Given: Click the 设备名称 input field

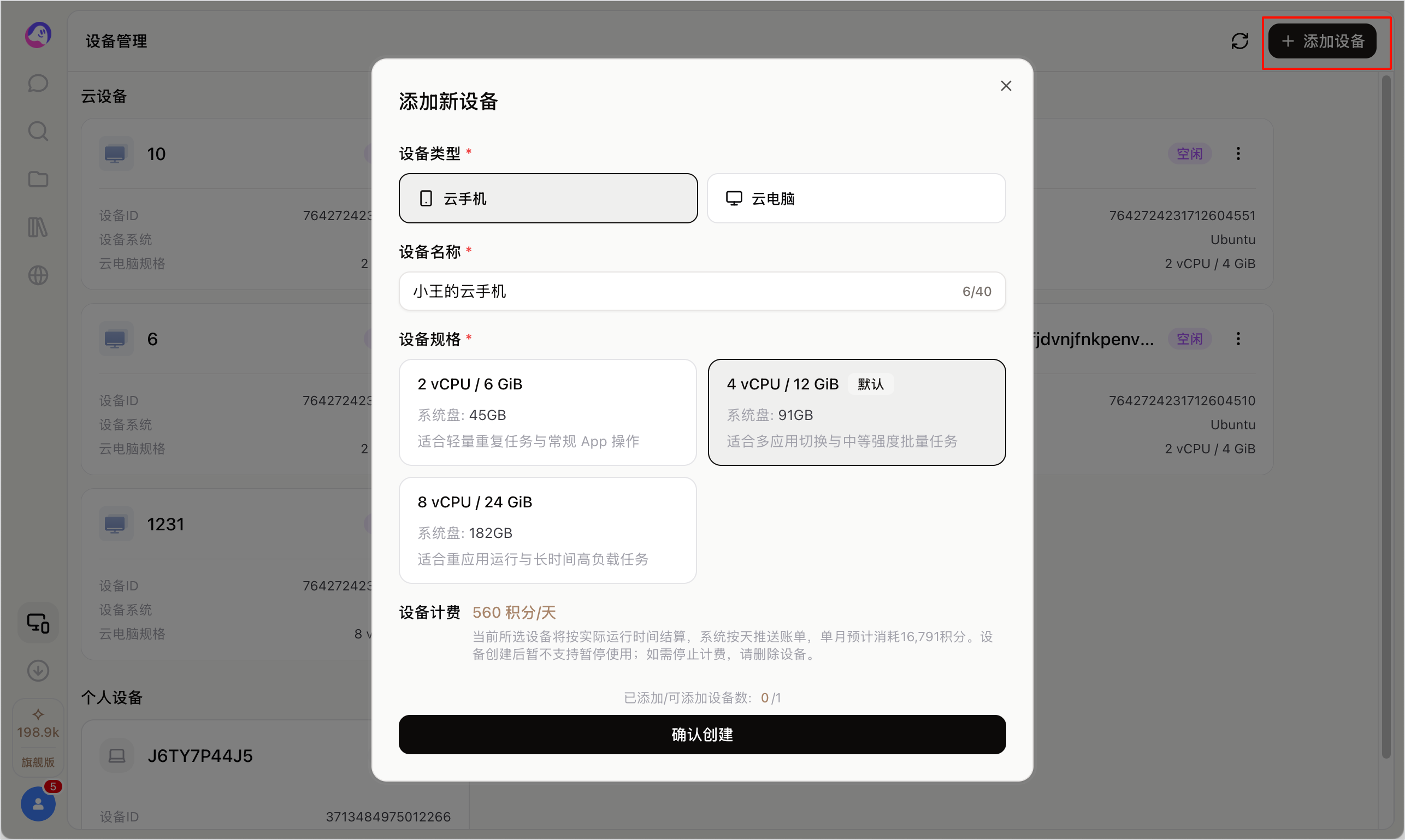Looking at the screenshot, I should pos(702,292).
